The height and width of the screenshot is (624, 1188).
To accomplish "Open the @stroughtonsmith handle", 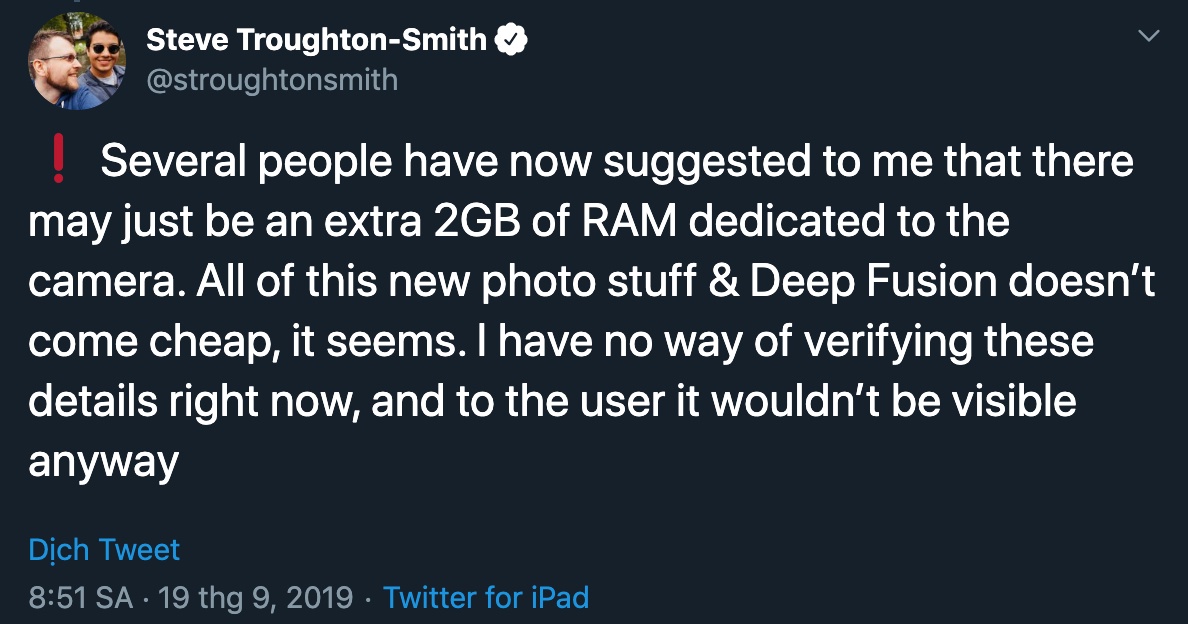I will click(271, 79).
